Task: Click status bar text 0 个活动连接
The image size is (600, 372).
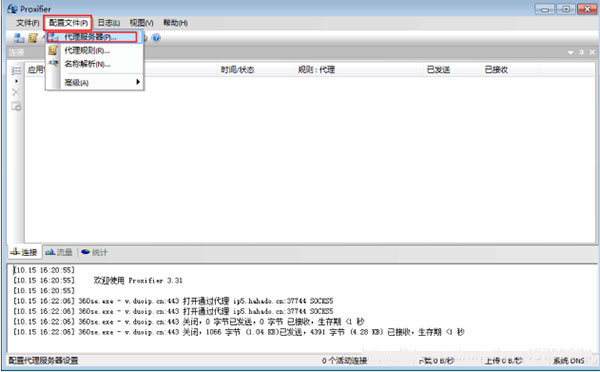Action: pyautogui.click(x=344, y=361)
